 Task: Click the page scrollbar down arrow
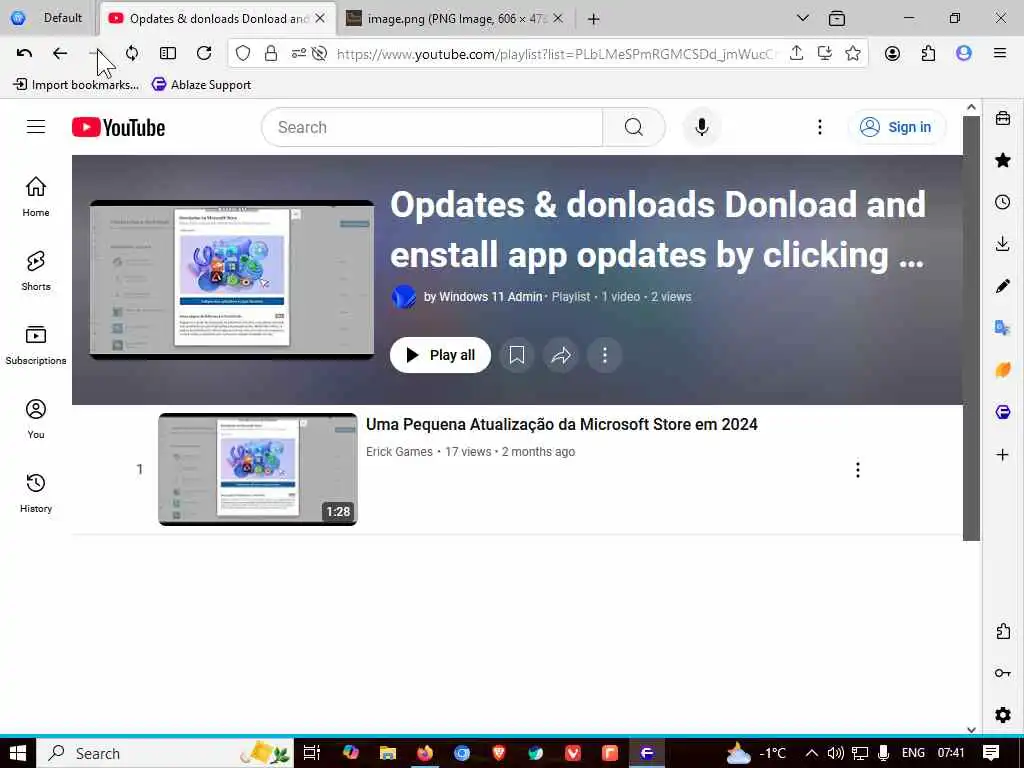point(971,729)
